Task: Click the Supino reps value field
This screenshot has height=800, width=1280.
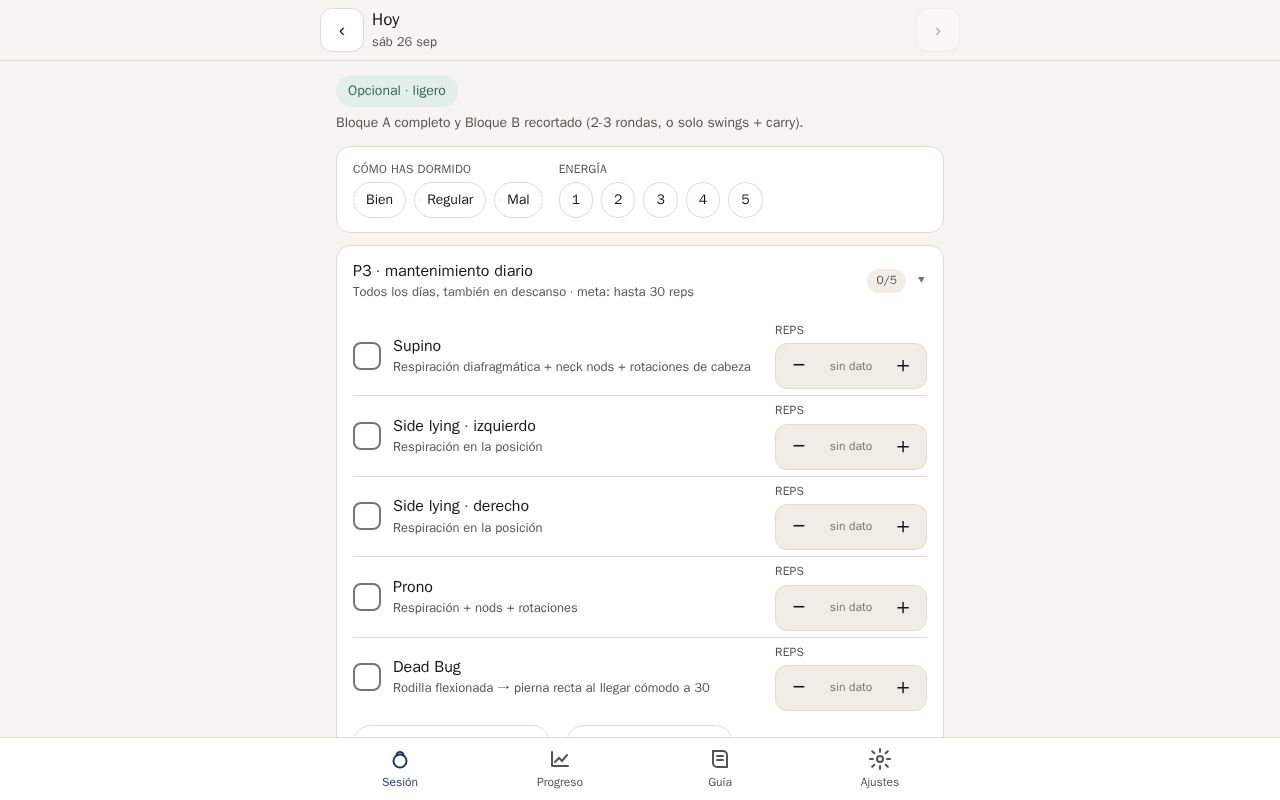Action: pyautogui.click(x=851, y=366)
